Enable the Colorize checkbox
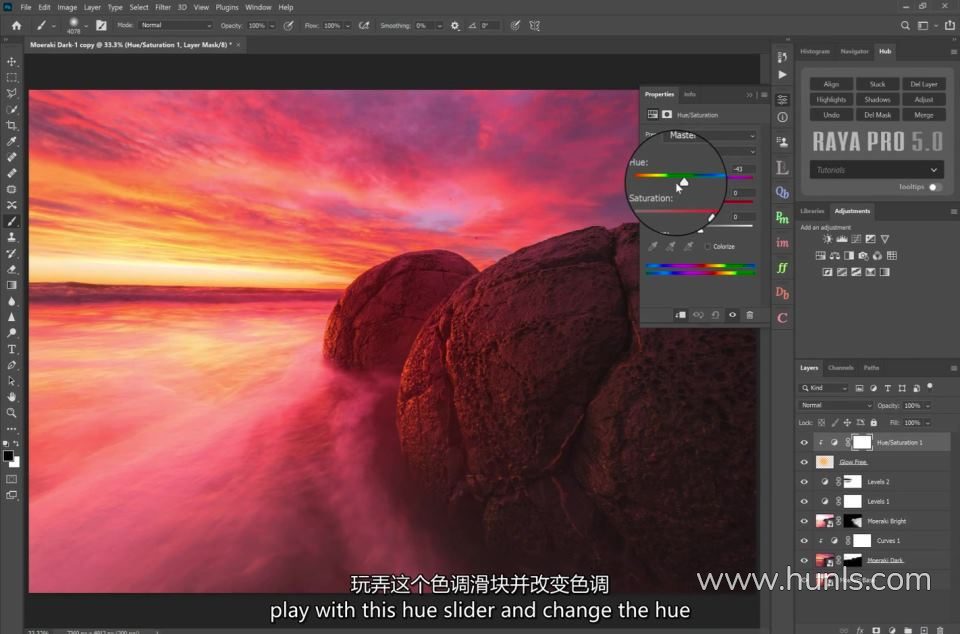 point(708,246)
